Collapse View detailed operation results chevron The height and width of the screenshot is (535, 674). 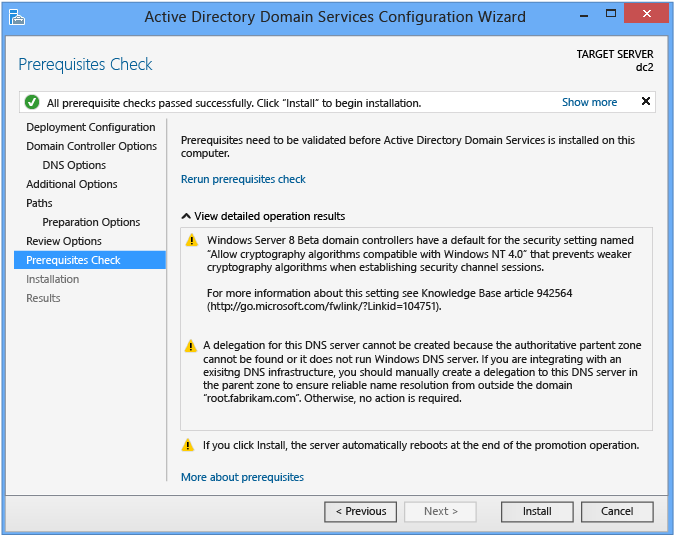point(186,216)
